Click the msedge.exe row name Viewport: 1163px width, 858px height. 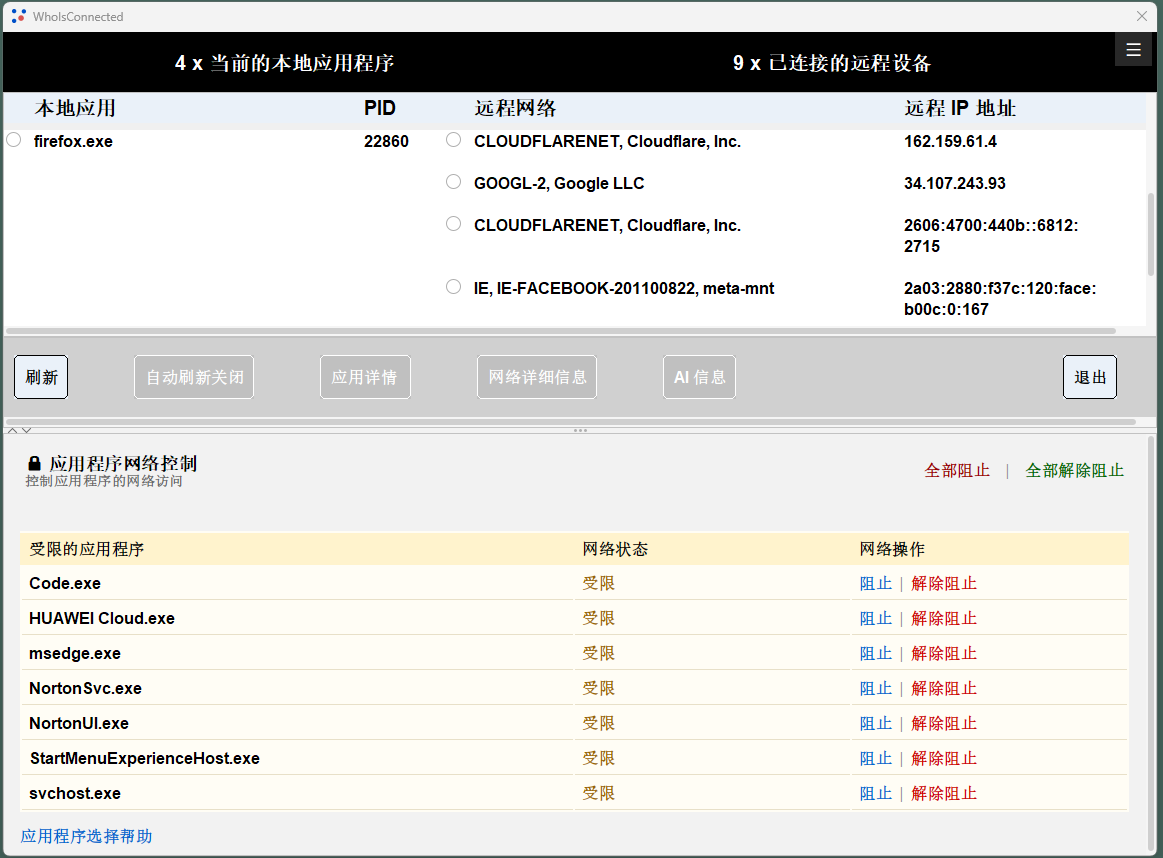pos(75,653)
